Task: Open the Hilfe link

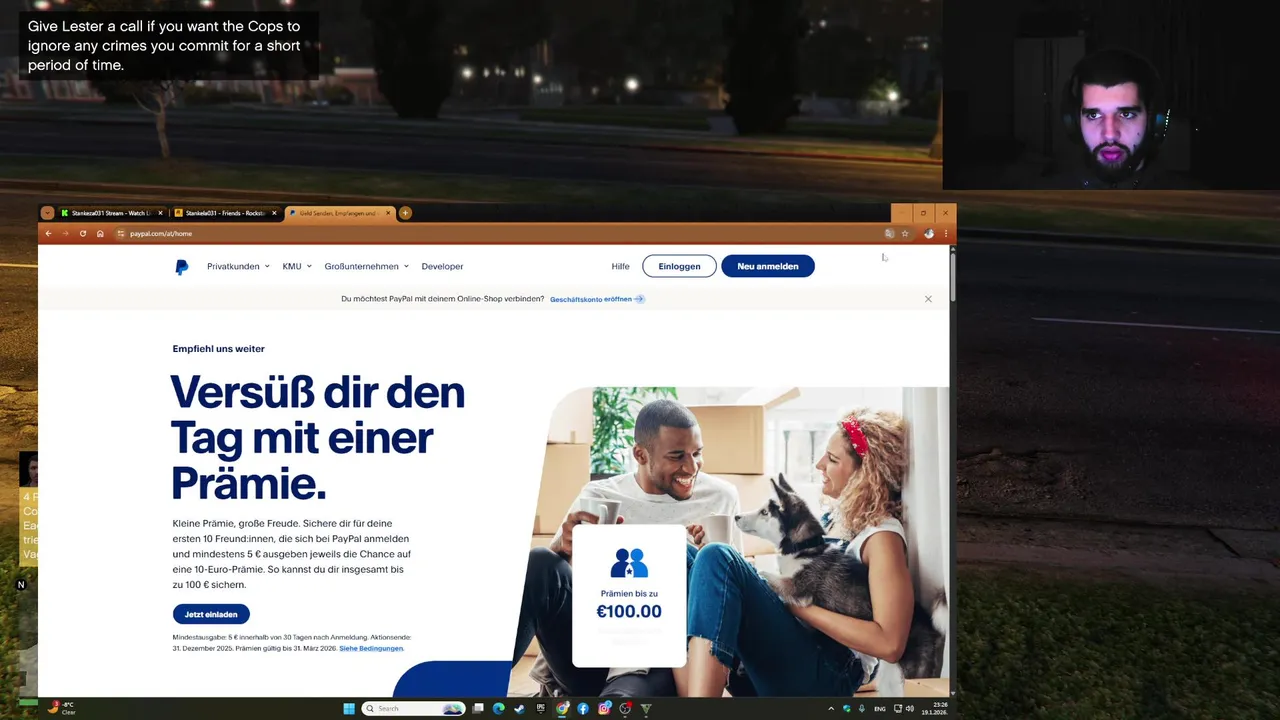Action: pos(621,267)
